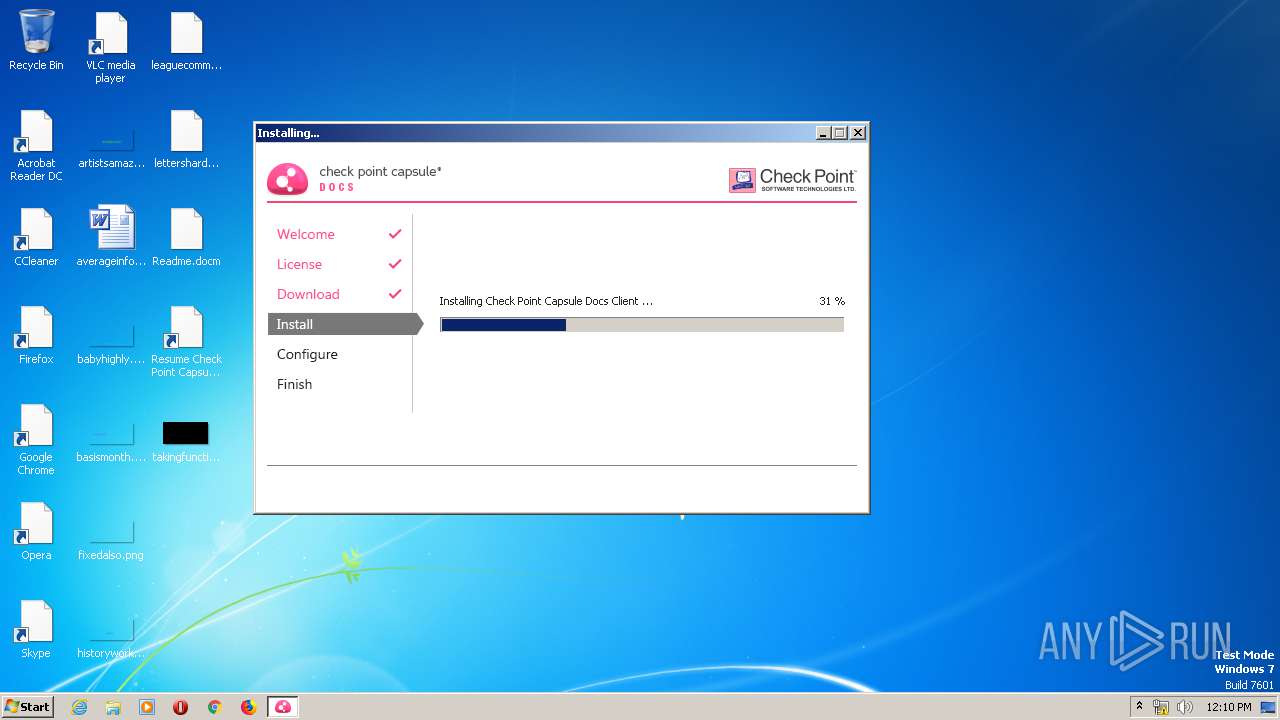Viewport: 1280px width, 720px height.
Task: Select the lettershard desktop file
Action: click(x=186, y=140)
